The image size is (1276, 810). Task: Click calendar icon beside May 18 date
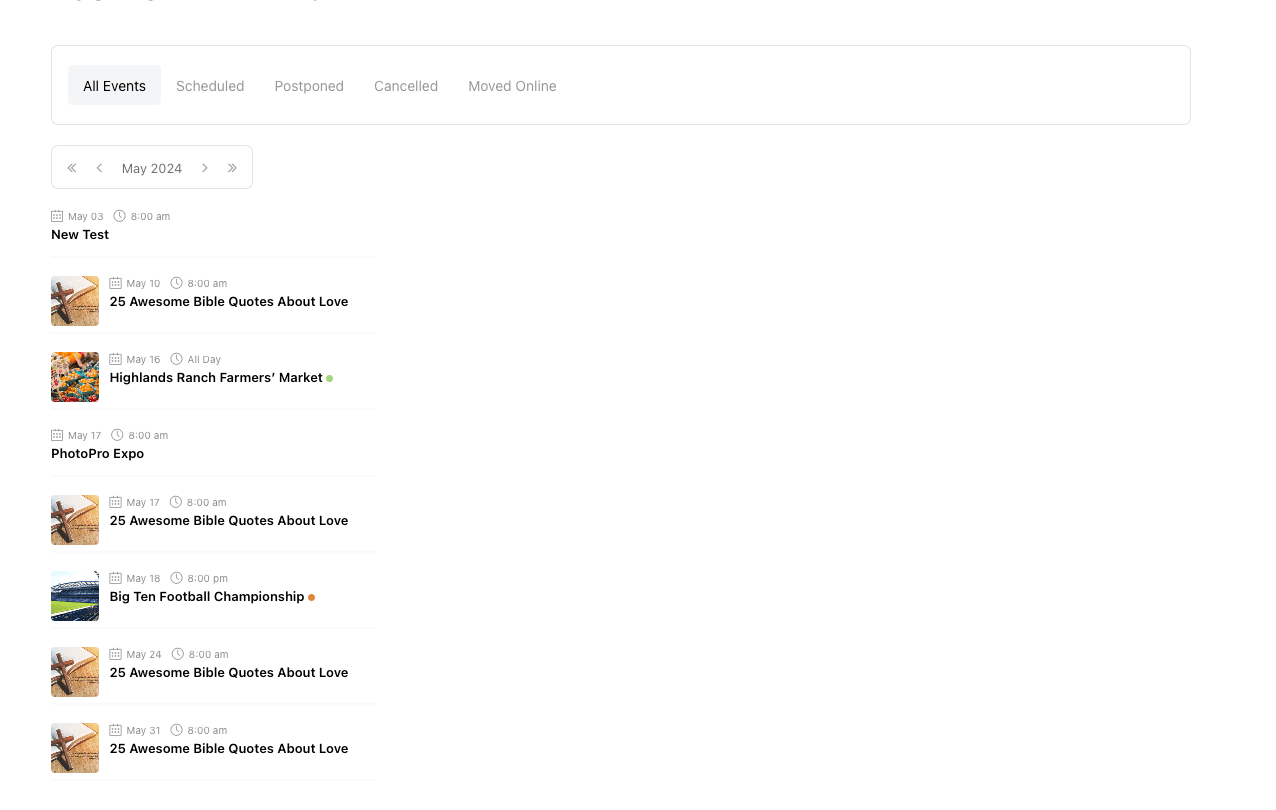tap(116, 578)
